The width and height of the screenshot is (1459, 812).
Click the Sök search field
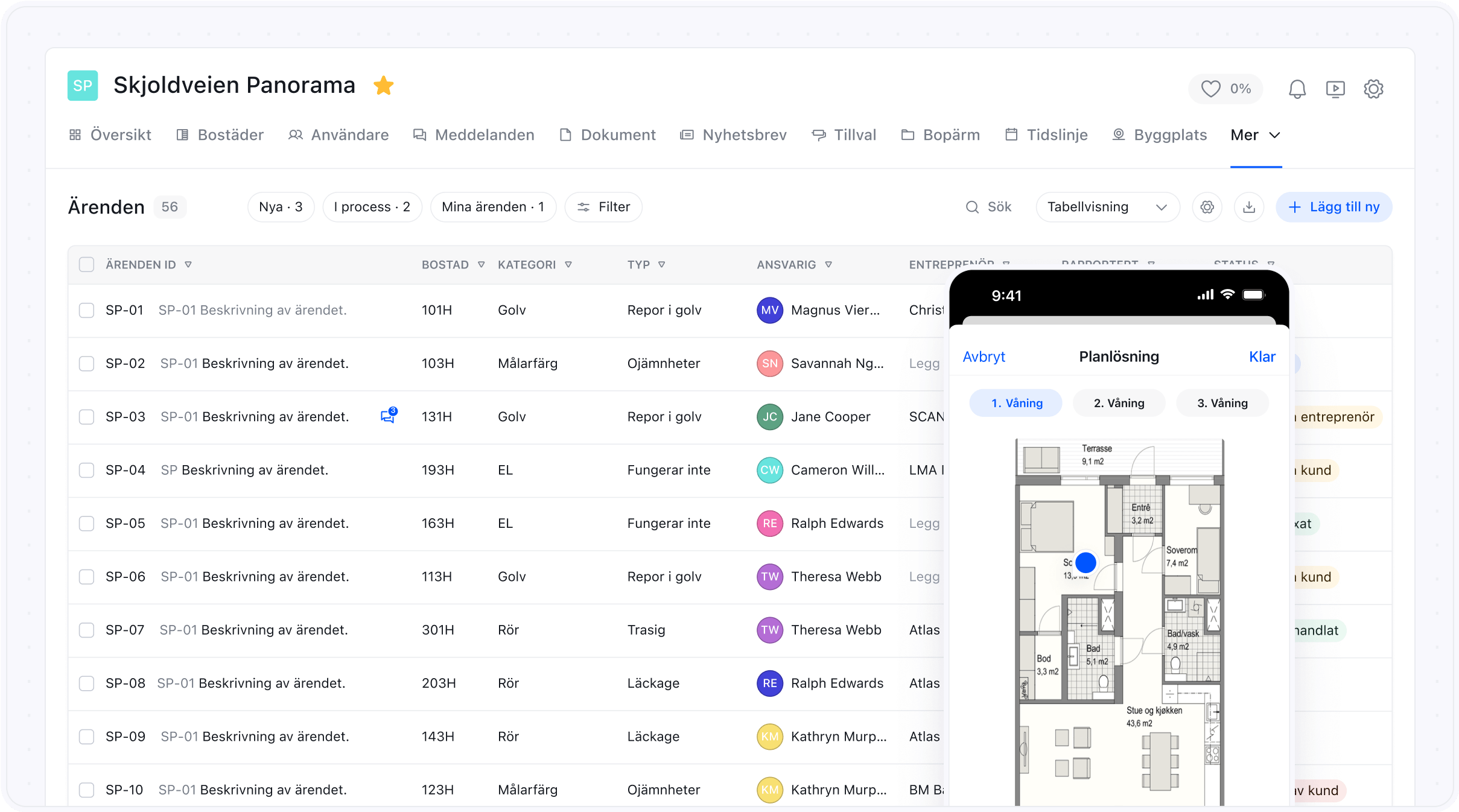click(x=990, y=208)
